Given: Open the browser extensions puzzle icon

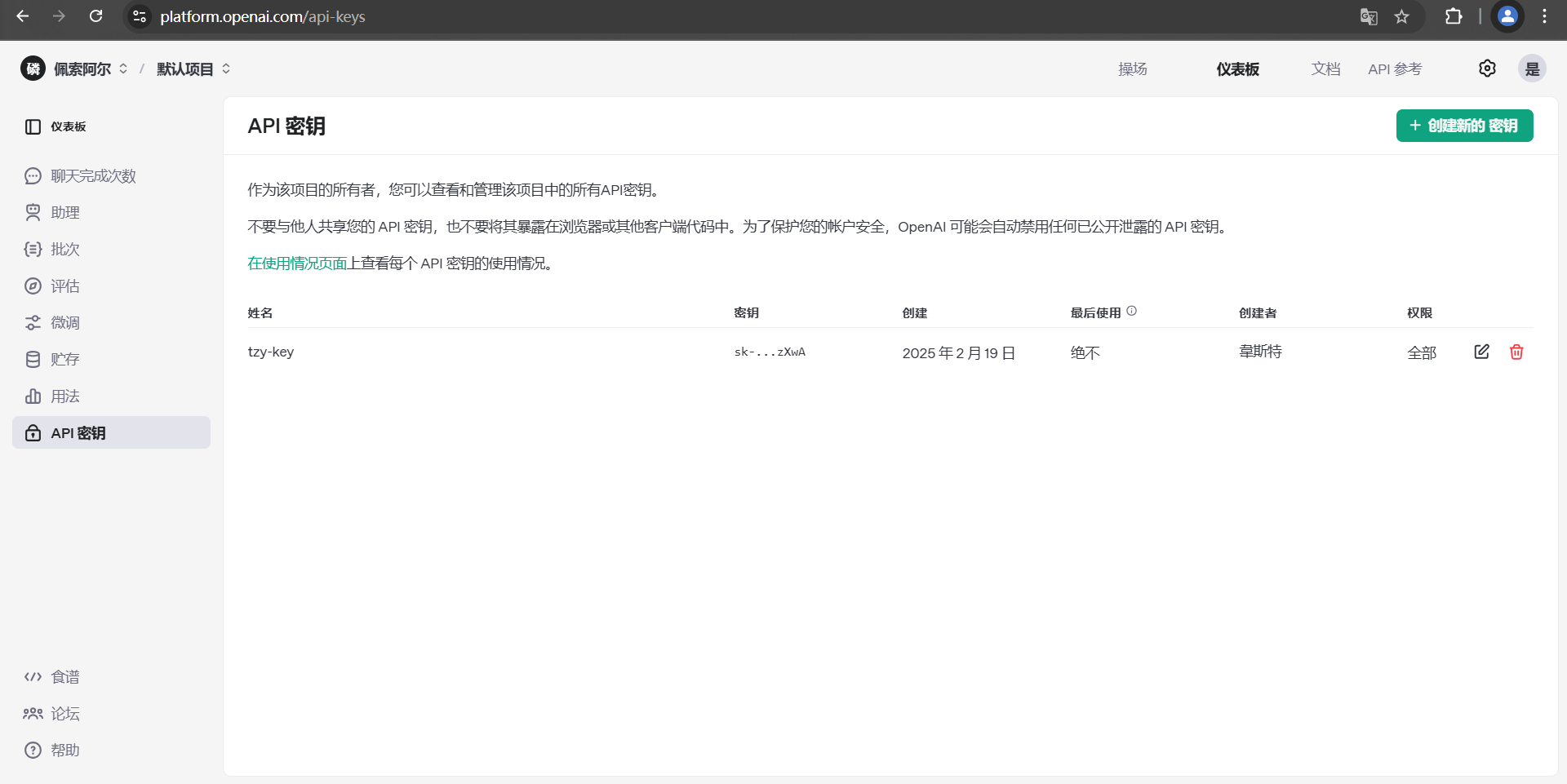Looking at the screenshot, I should pyautogui.click(x=1454, y=16).
